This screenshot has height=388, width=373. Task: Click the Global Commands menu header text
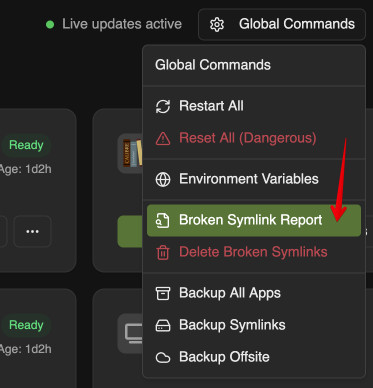pyautogui.click(x=213, y=65)
